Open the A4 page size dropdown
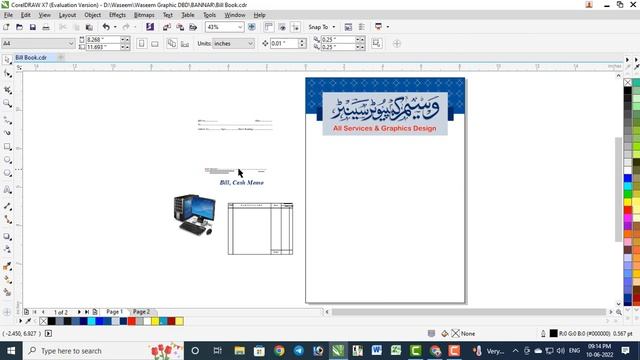 click(71, 43)
